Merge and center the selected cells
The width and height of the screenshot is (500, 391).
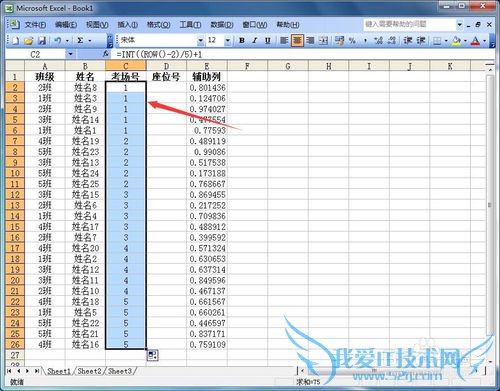coord(323,41)
